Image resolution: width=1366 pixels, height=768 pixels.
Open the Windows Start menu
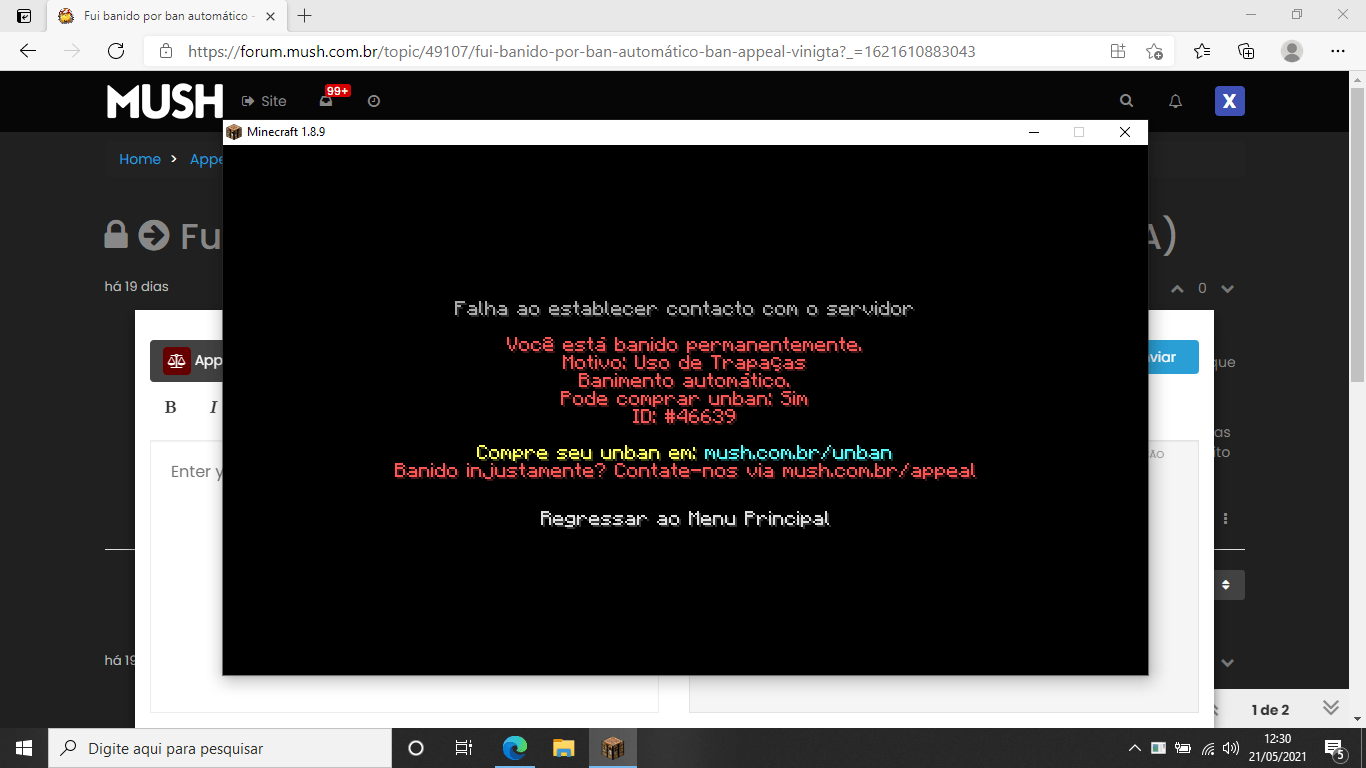point(24,748)
